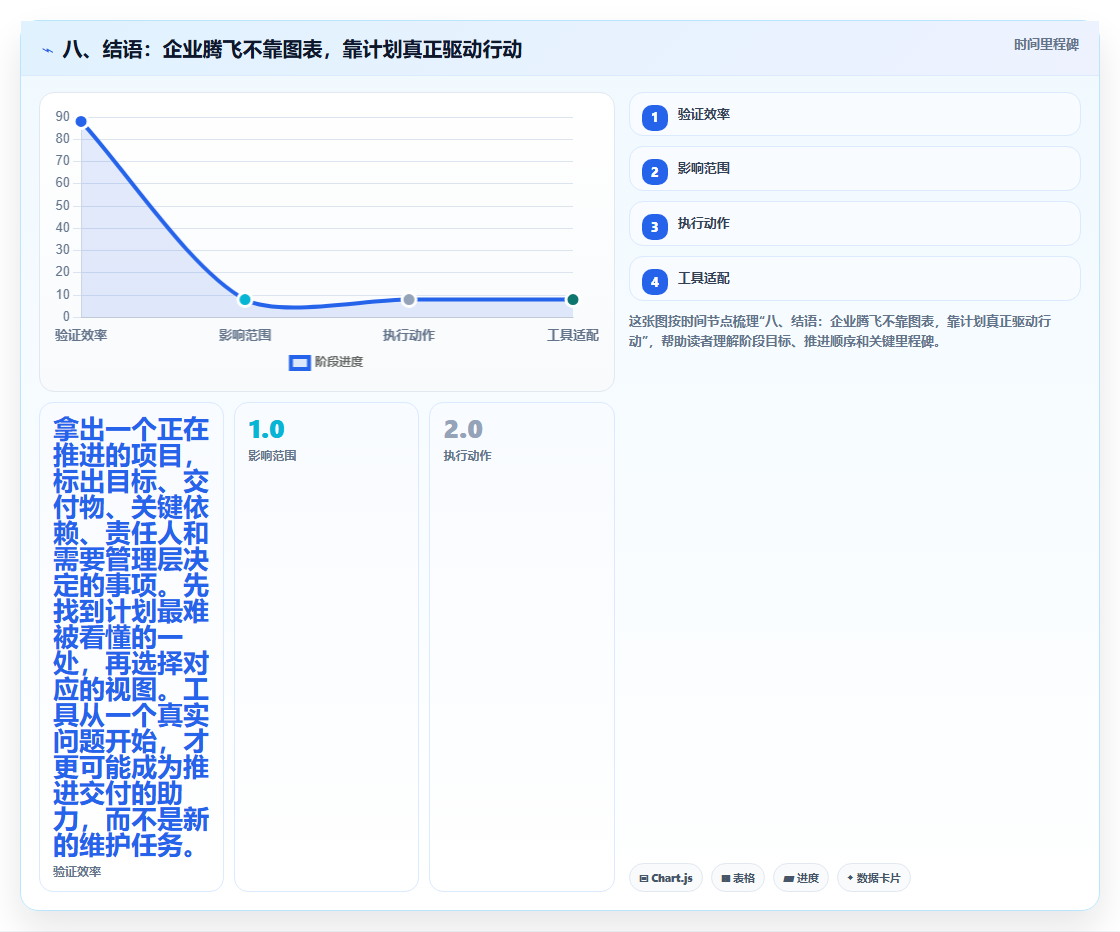Click the 影响范围 caption under 1.0
The height and width of the screenshot is (932, 1120).
pyautogui.click(x=272, y=456)
